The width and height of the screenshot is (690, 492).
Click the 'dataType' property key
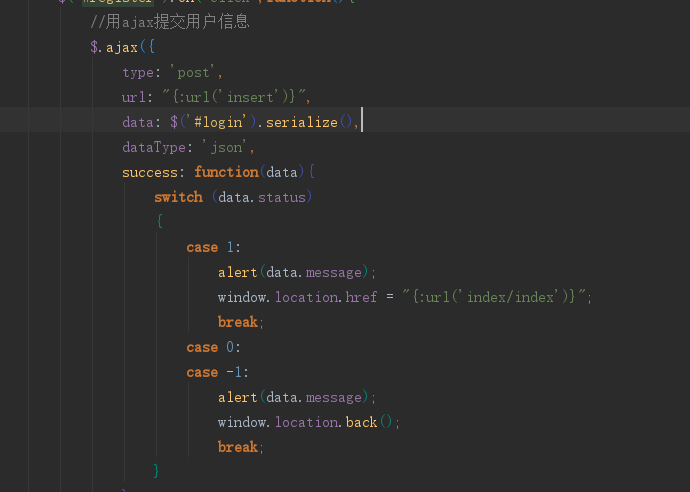tap(153, 147)
